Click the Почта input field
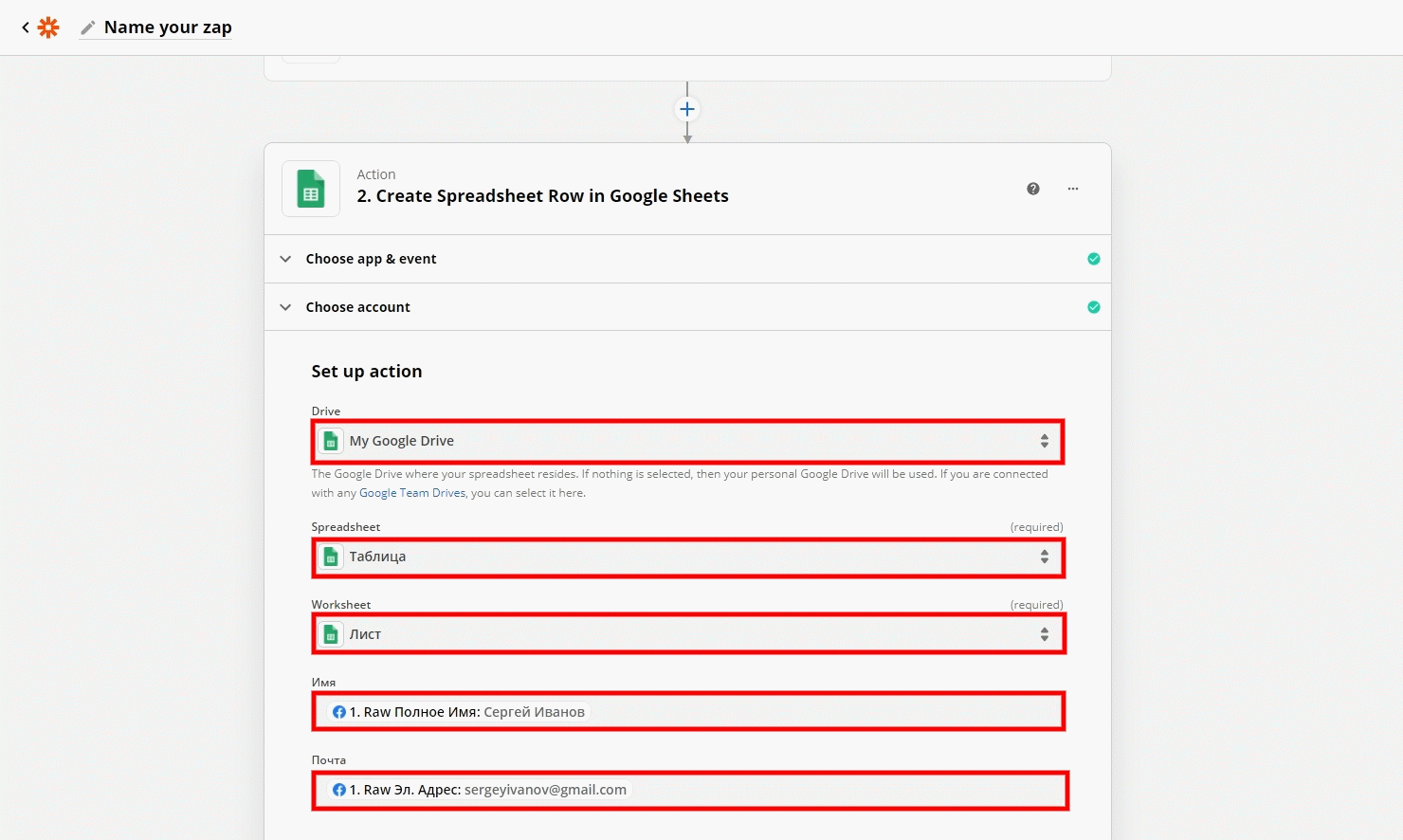Screen dimensions: 1403x840 tap(690, 791)
